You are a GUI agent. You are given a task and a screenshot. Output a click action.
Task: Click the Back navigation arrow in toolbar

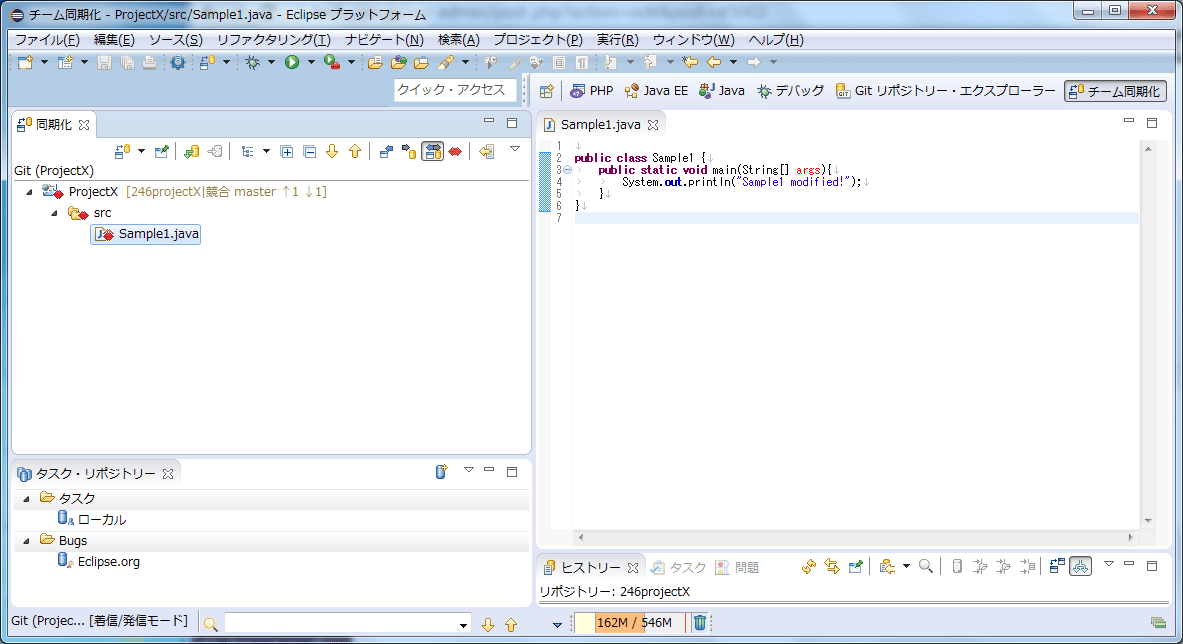pyautogui.click(x=714, y=63)
